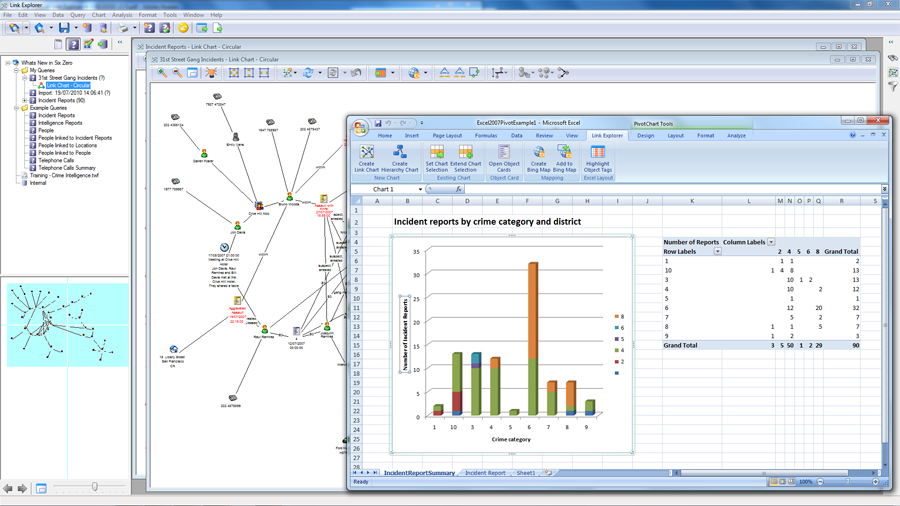Open the Name Box dropdown showing Chart 1
The height and width of the screenshot is (506, 900).
pos(420,189)
